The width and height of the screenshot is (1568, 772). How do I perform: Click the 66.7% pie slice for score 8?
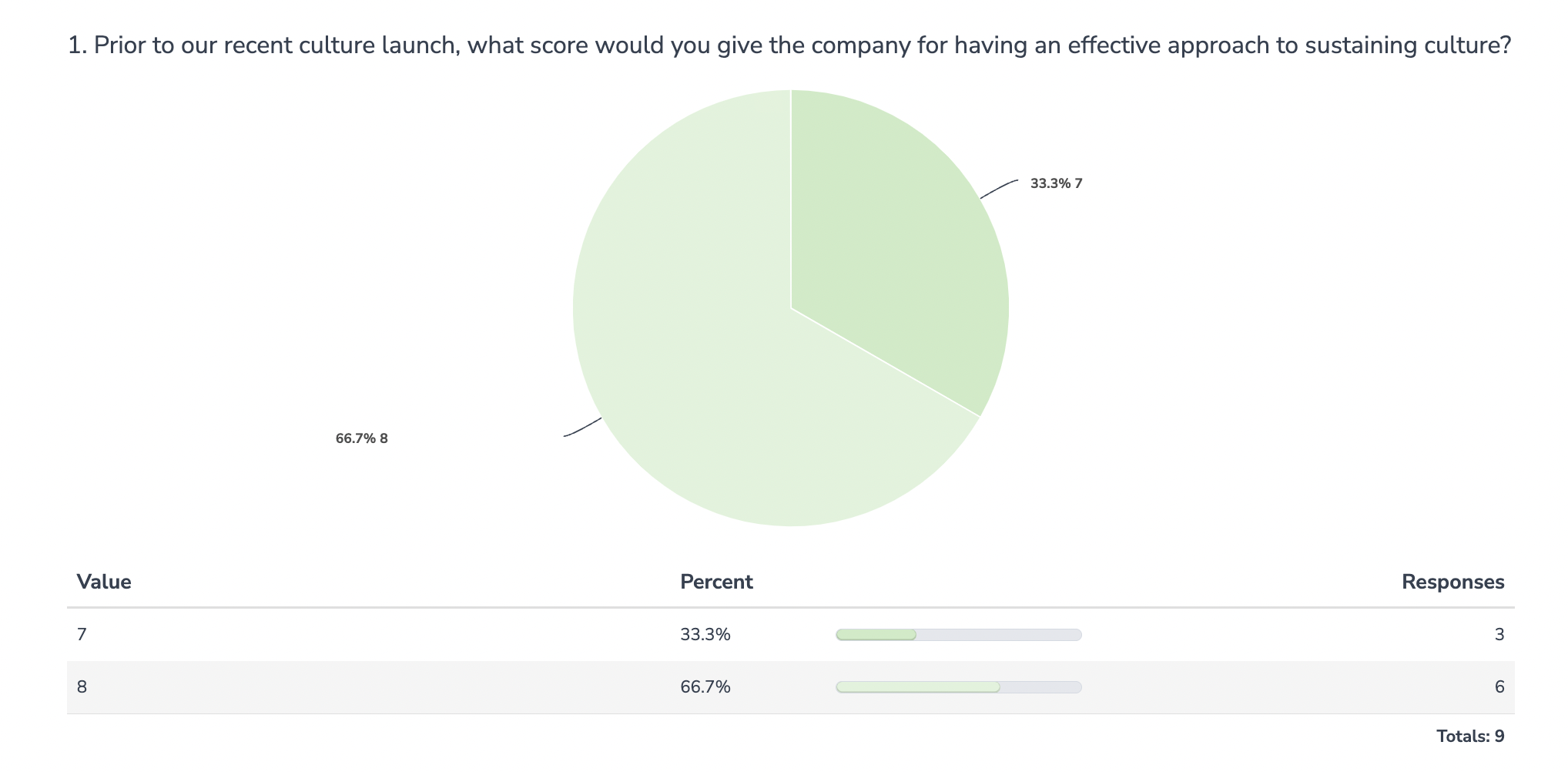point(693,347)
